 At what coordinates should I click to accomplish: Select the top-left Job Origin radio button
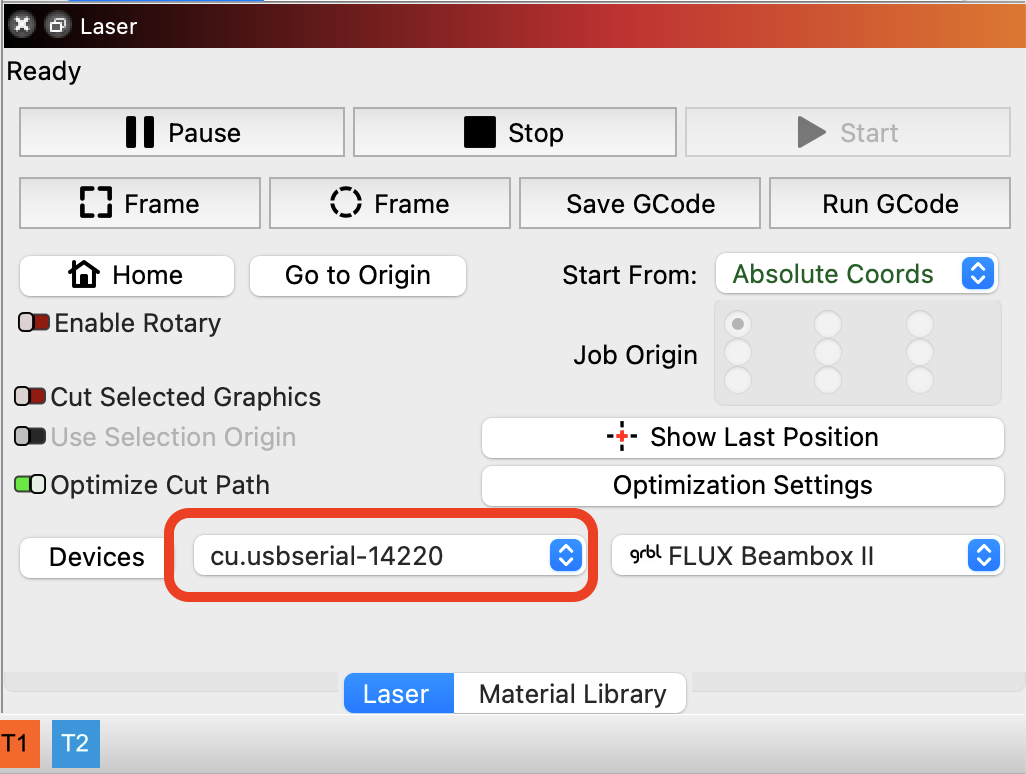pyautogui.click(x=738, y=324)
